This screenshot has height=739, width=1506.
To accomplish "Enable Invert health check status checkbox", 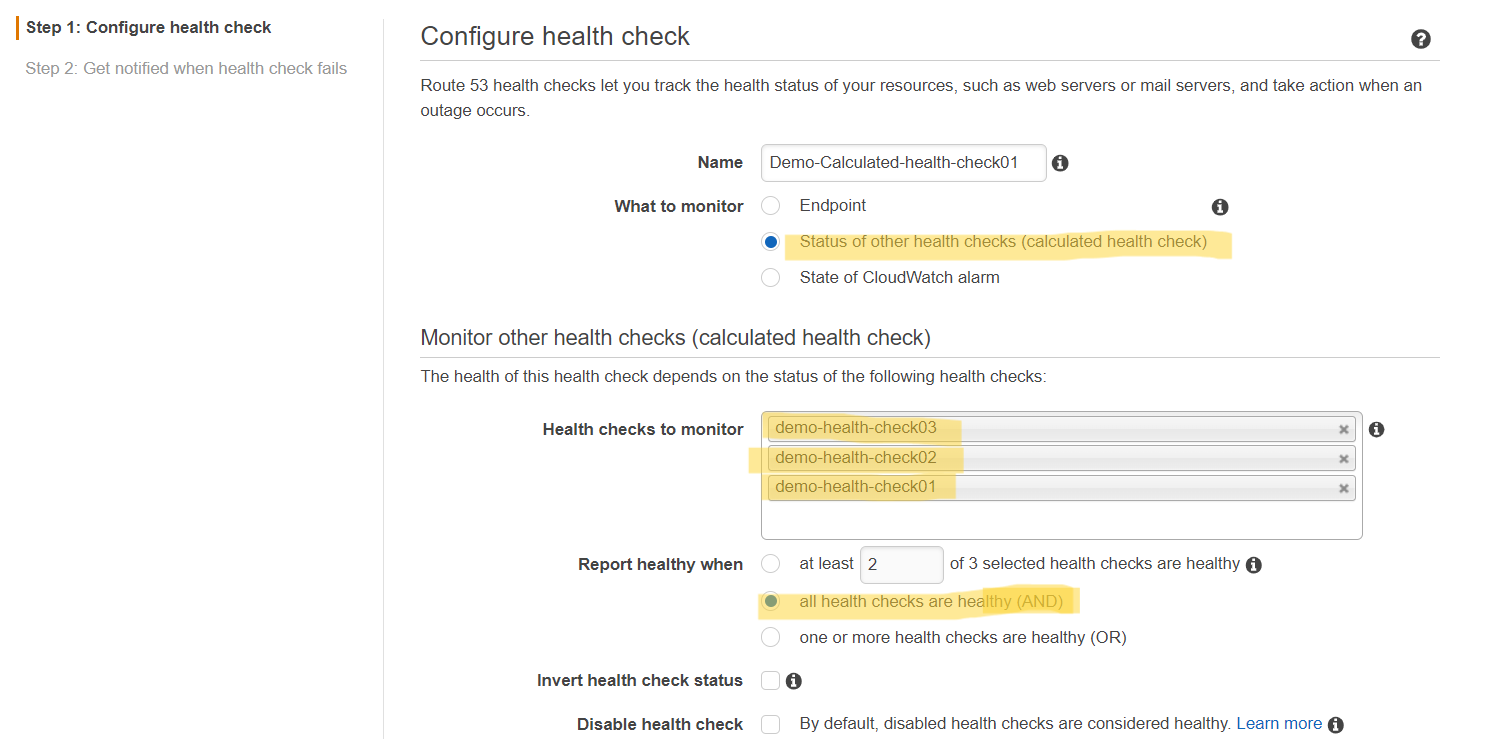I will click(770, 681).
